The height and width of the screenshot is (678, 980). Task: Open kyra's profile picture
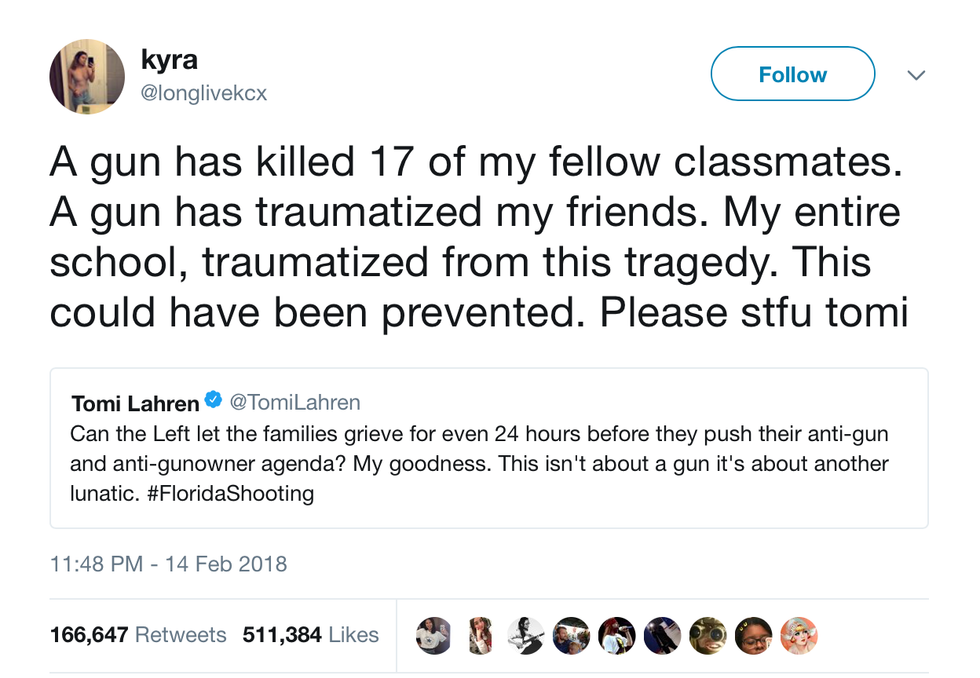pyautogui.click(x=87, y=76)
